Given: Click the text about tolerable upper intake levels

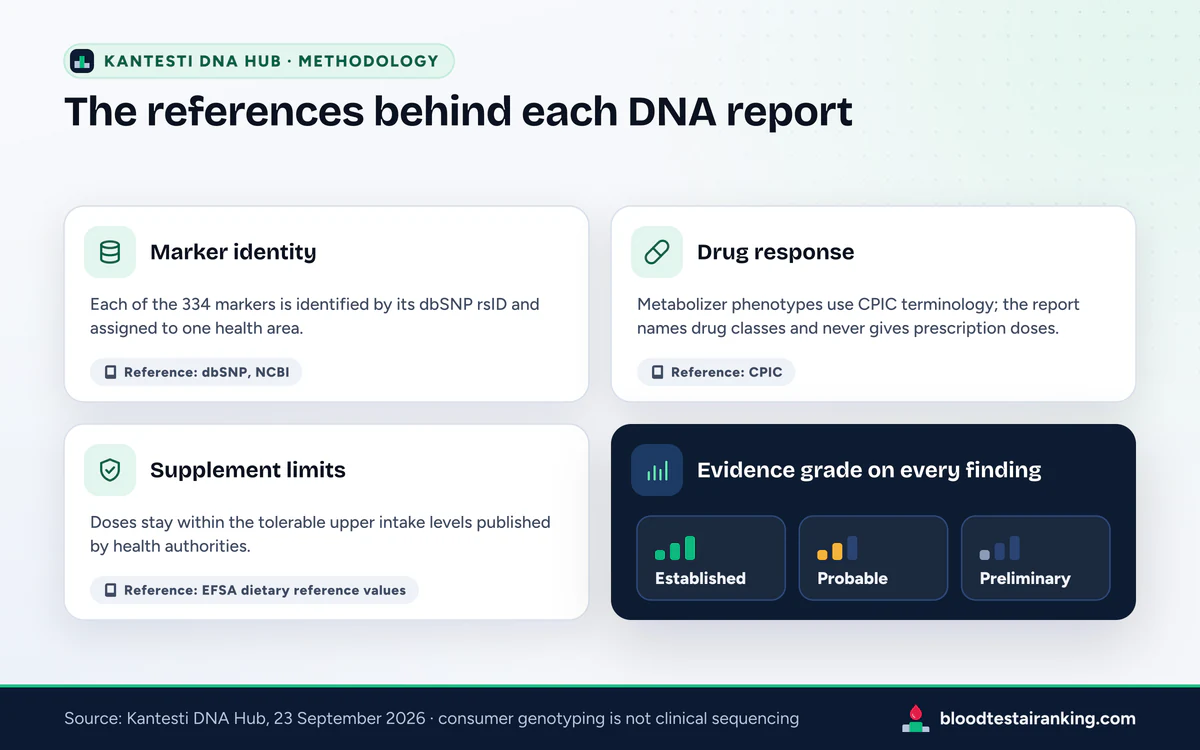Looking at the screenshot, I should pyautogui.click(x=320, y=534).
